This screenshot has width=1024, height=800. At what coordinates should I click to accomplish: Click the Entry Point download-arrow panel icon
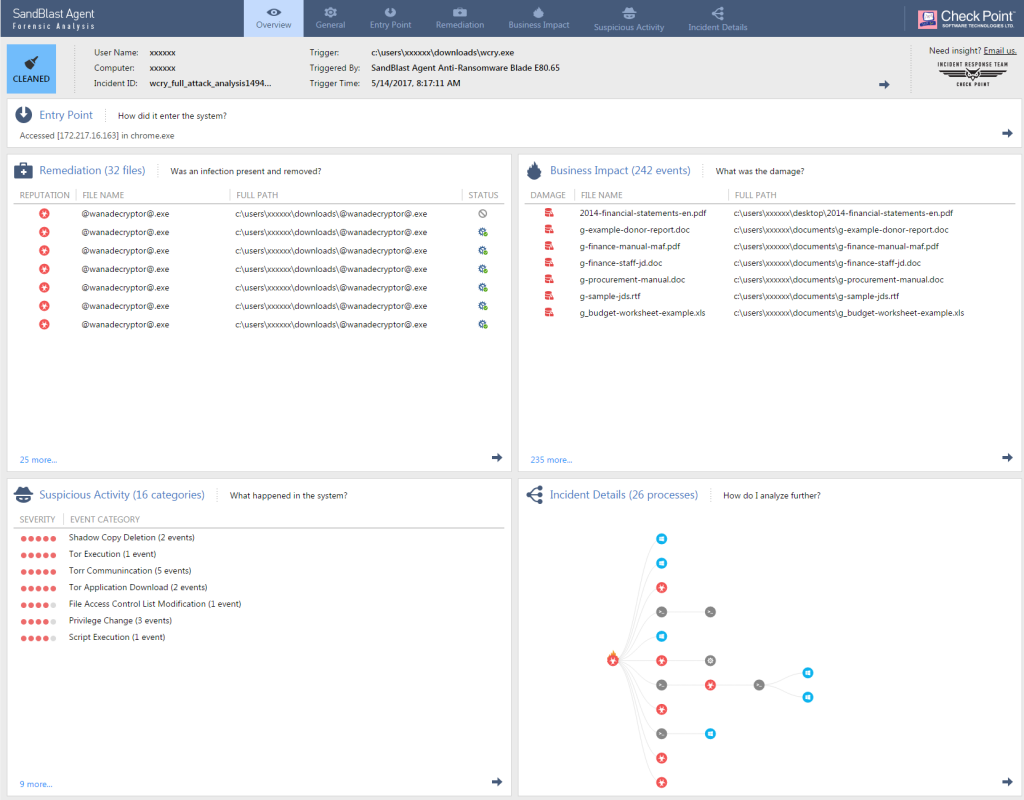click(x=24, y=115)
